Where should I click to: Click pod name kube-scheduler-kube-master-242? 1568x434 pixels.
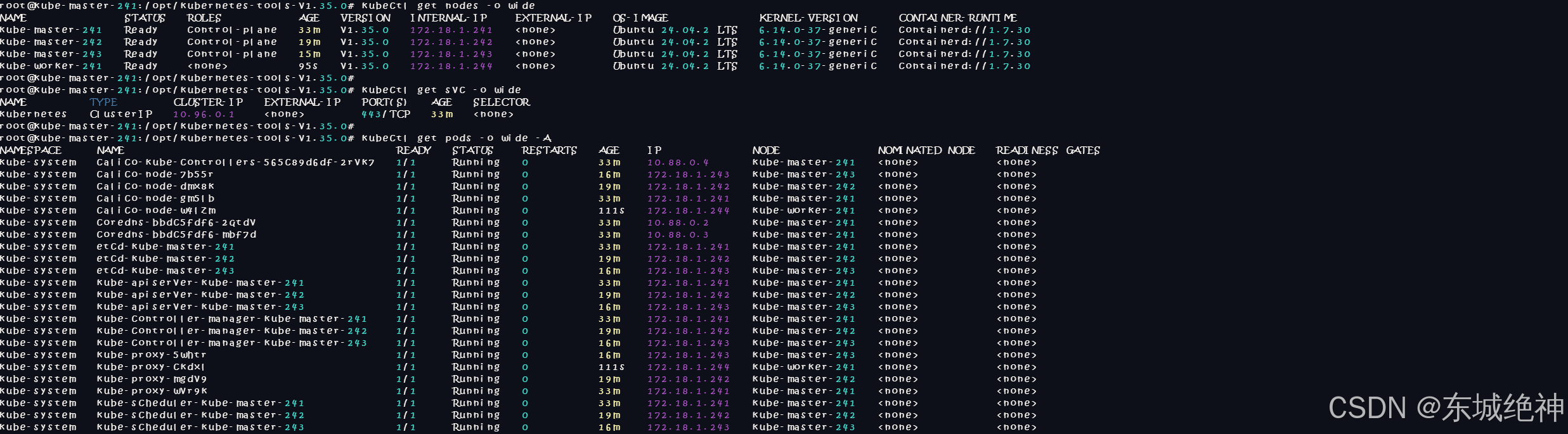coord(200,416)
